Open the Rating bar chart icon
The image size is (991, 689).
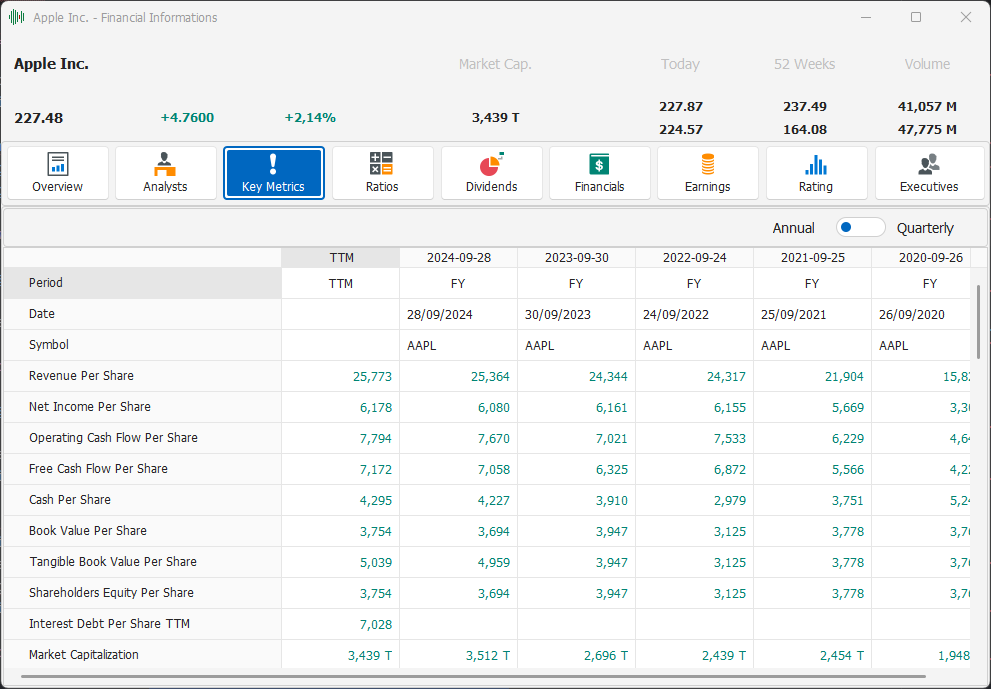pyautogui.click(x=815, y=164)
